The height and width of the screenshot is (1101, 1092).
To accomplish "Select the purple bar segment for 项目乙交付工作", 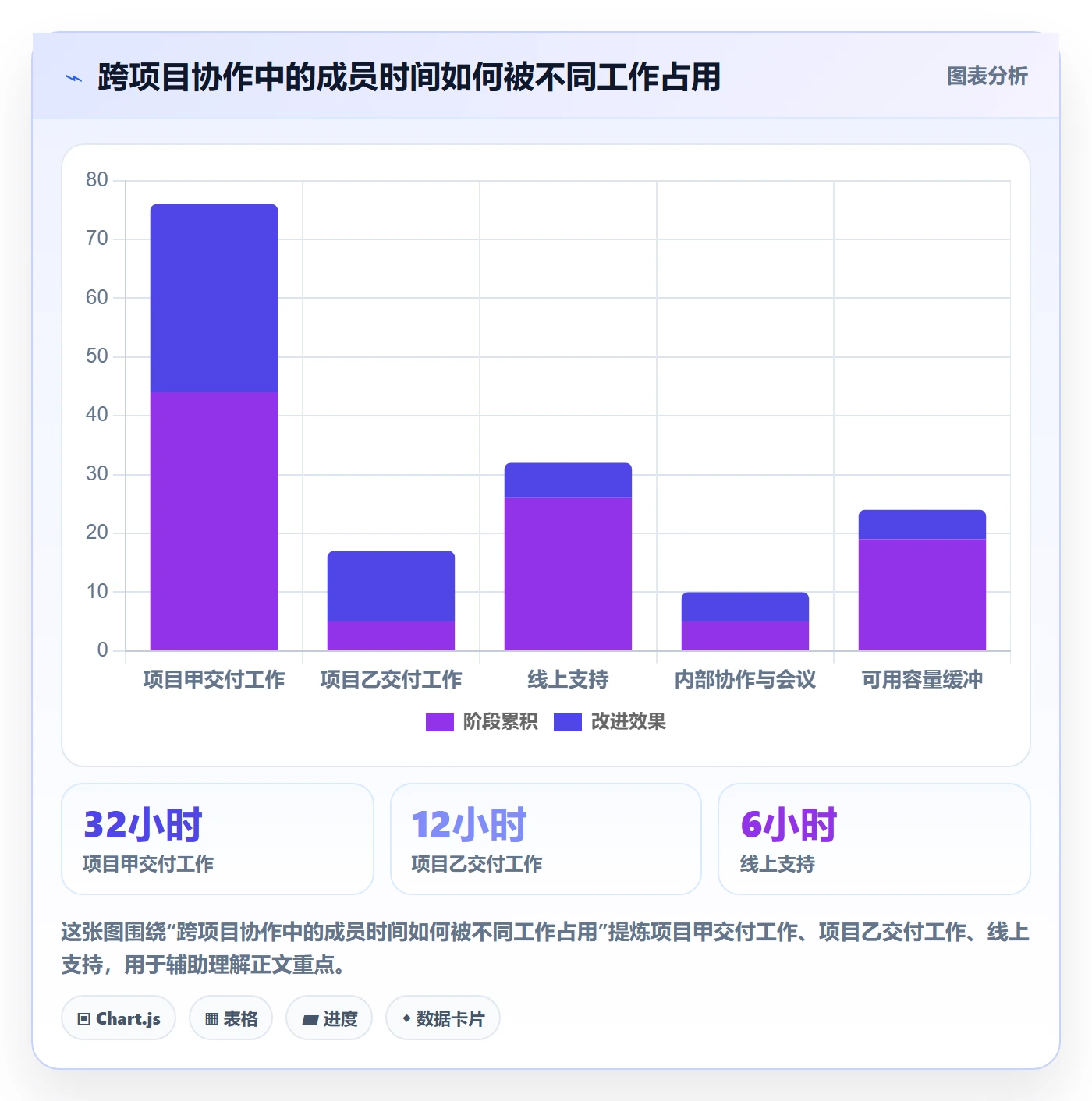I will [x=391, y=635].
